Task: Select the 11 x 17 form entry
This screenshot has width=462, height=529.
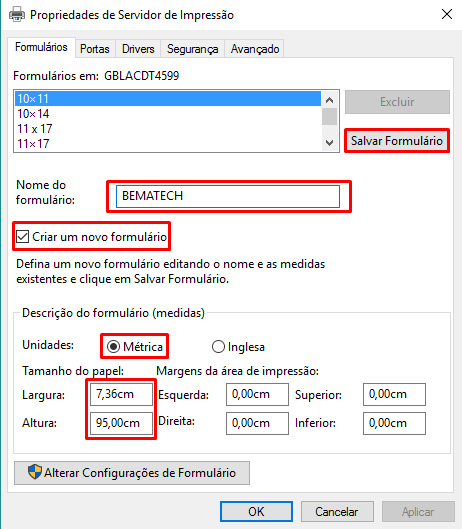Action: tap(168, 129)
